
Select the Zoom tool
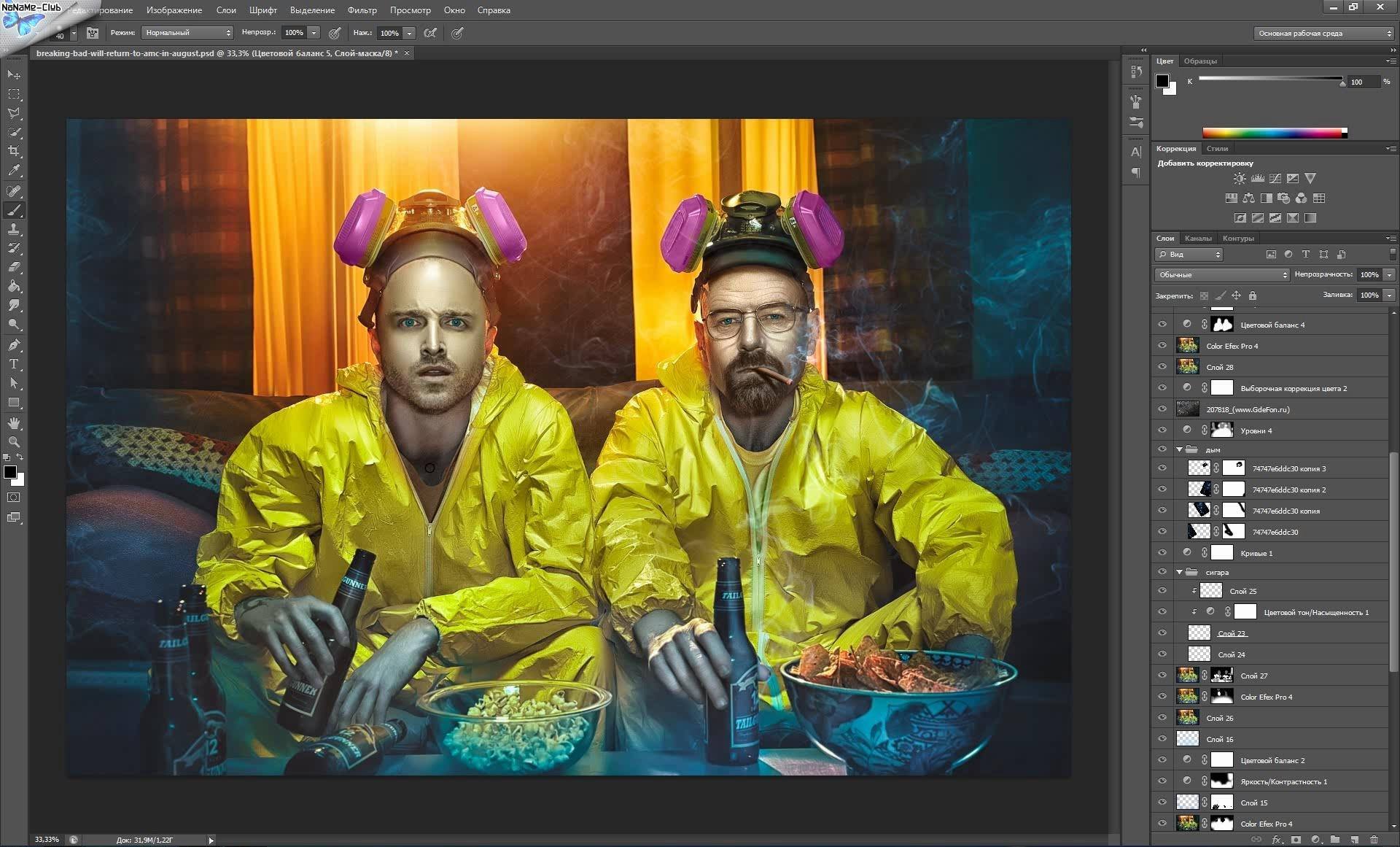[x=14, y=442]
